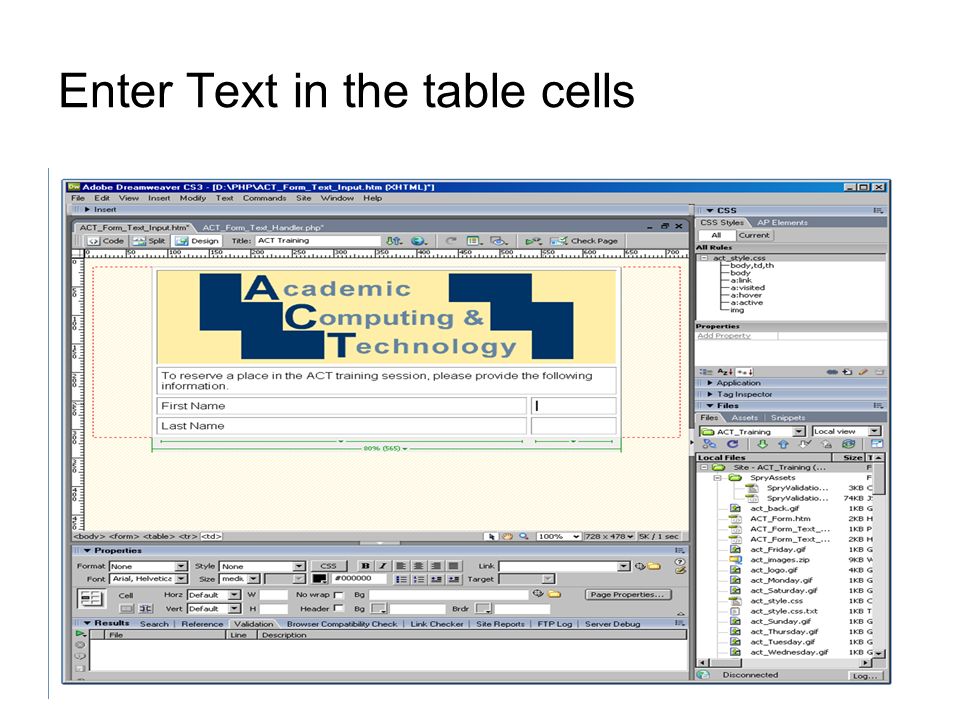Image resolution: width=960 pixels, height=720 pixels.
Task: Open the Commands menu
Action: [x=264, y=198]
